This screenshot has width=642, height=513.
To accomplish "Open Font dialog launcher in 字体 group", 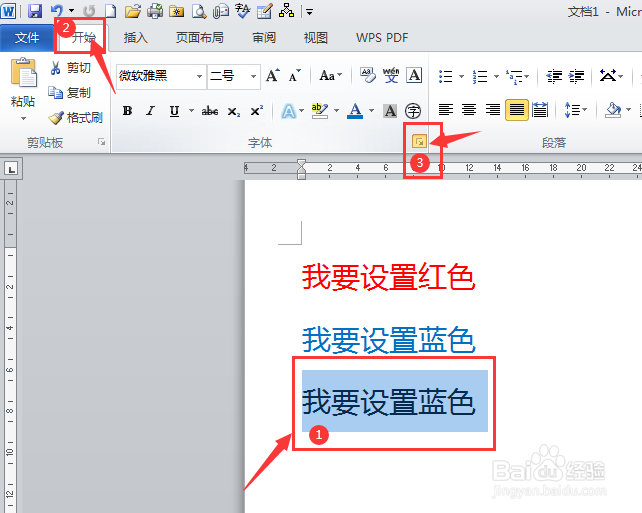I will pos(419,142).
